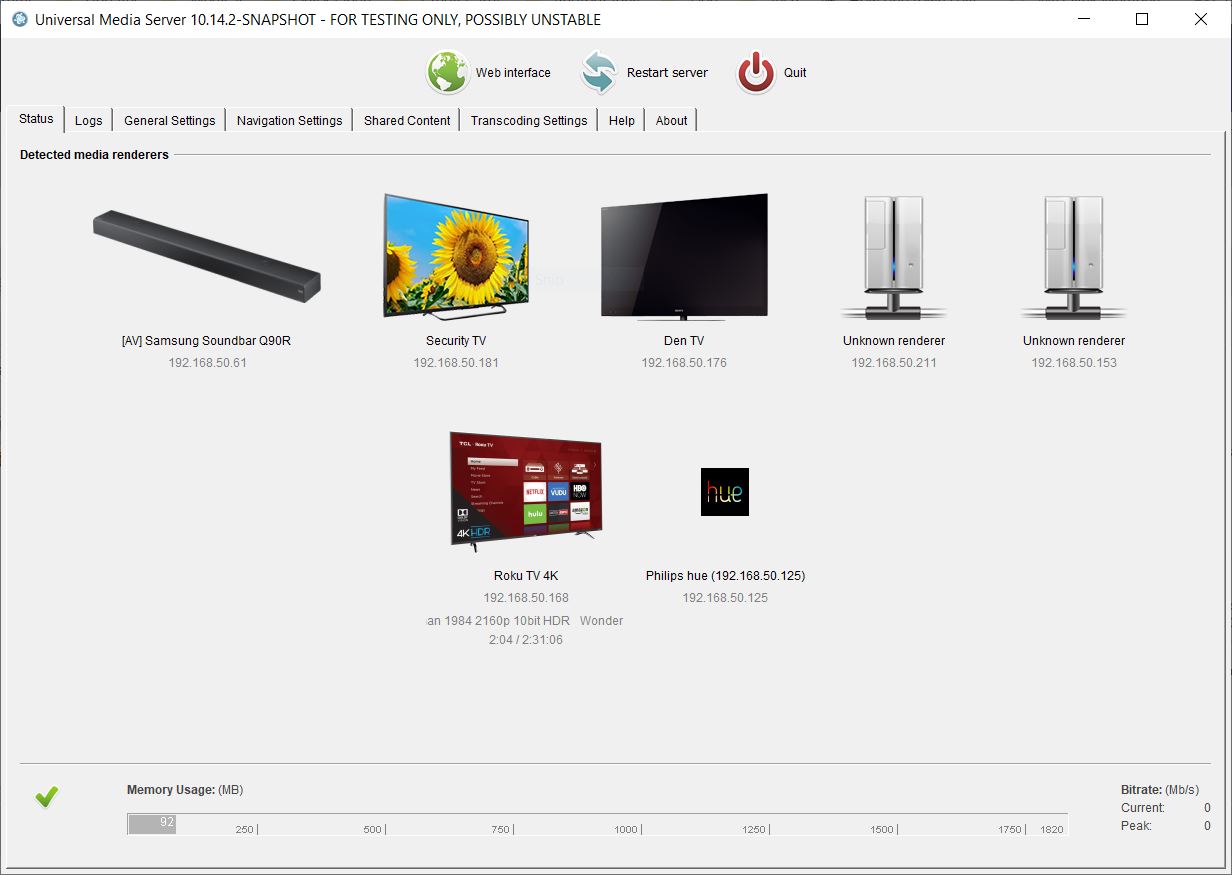
Task: Click the Web interface button label
Action: [x=513, y=73]
